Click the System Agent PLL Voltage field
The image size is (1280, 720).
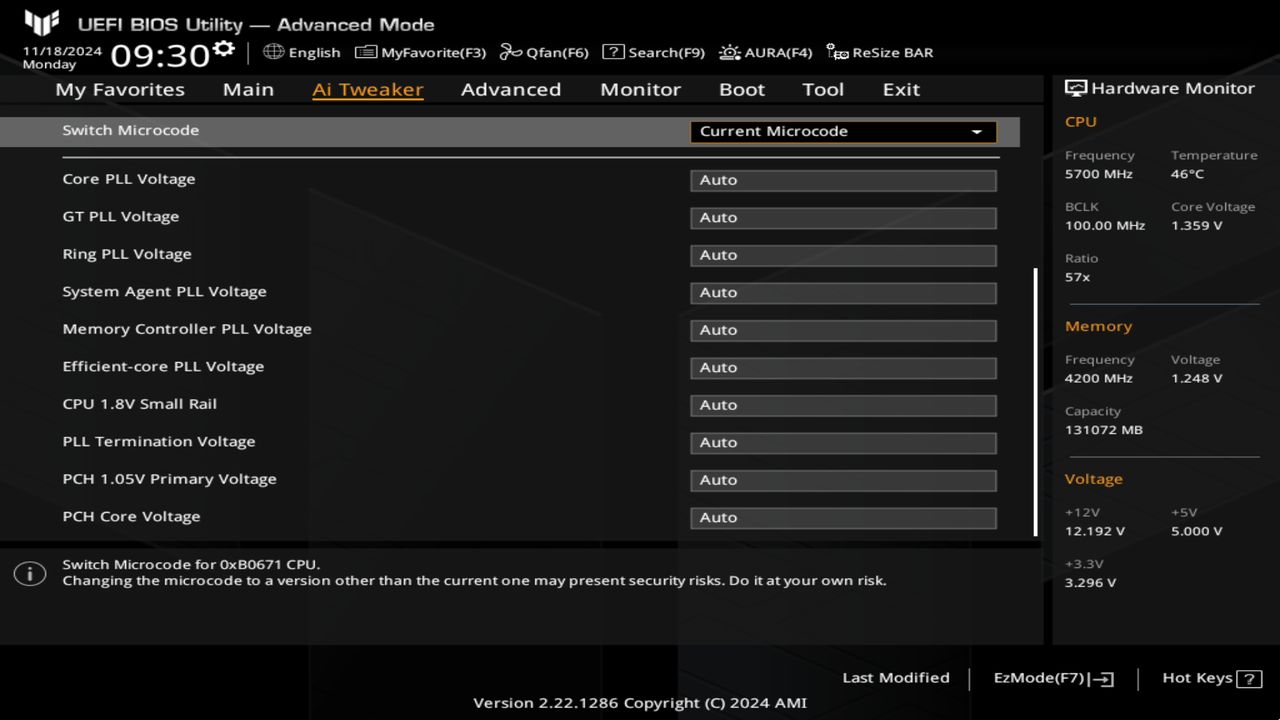[843, 293]
